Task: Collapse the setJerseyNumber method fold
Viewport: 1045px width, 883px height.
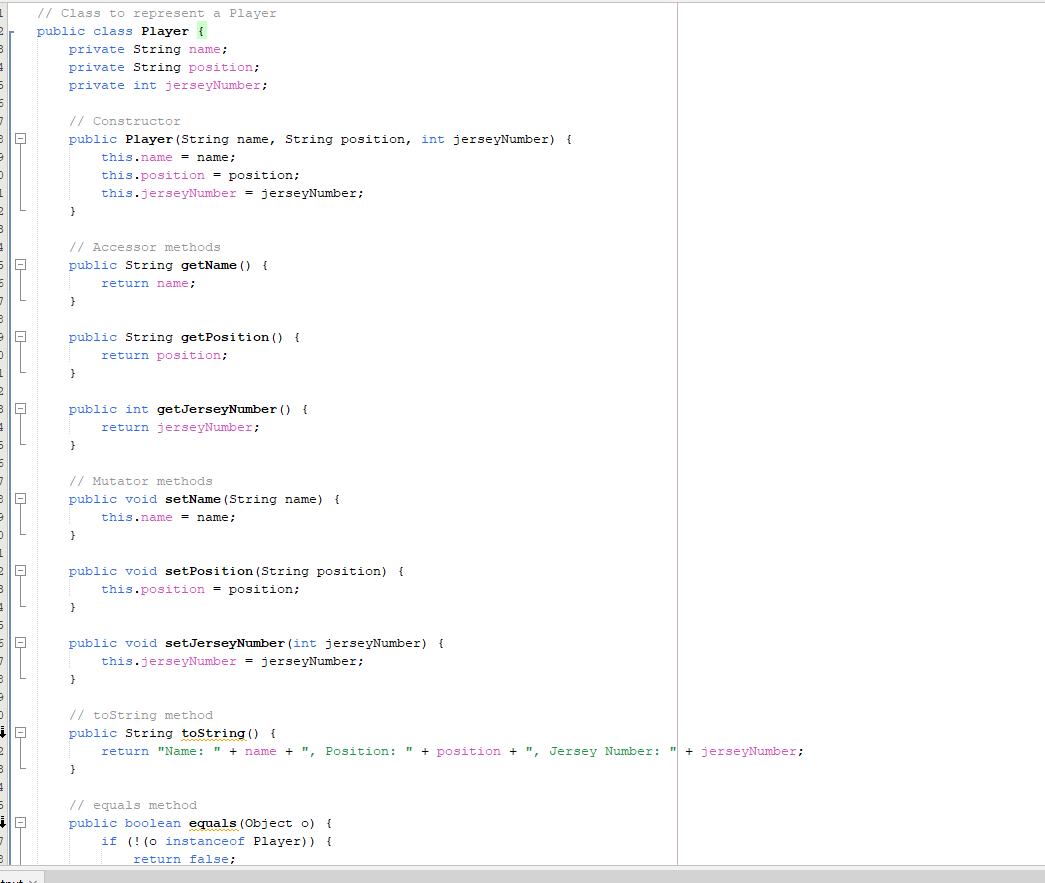Action: pos(20,643)
